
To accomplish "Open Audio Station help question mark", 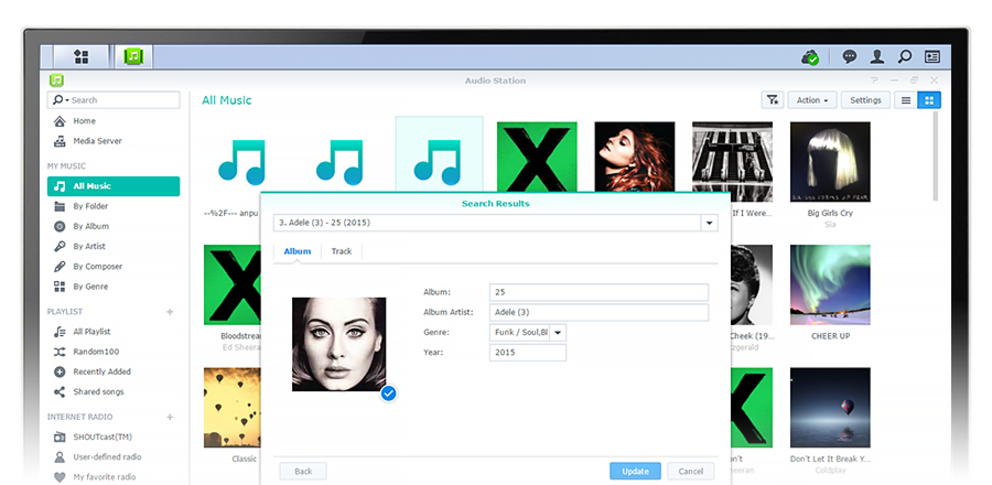I will [874, 80].
